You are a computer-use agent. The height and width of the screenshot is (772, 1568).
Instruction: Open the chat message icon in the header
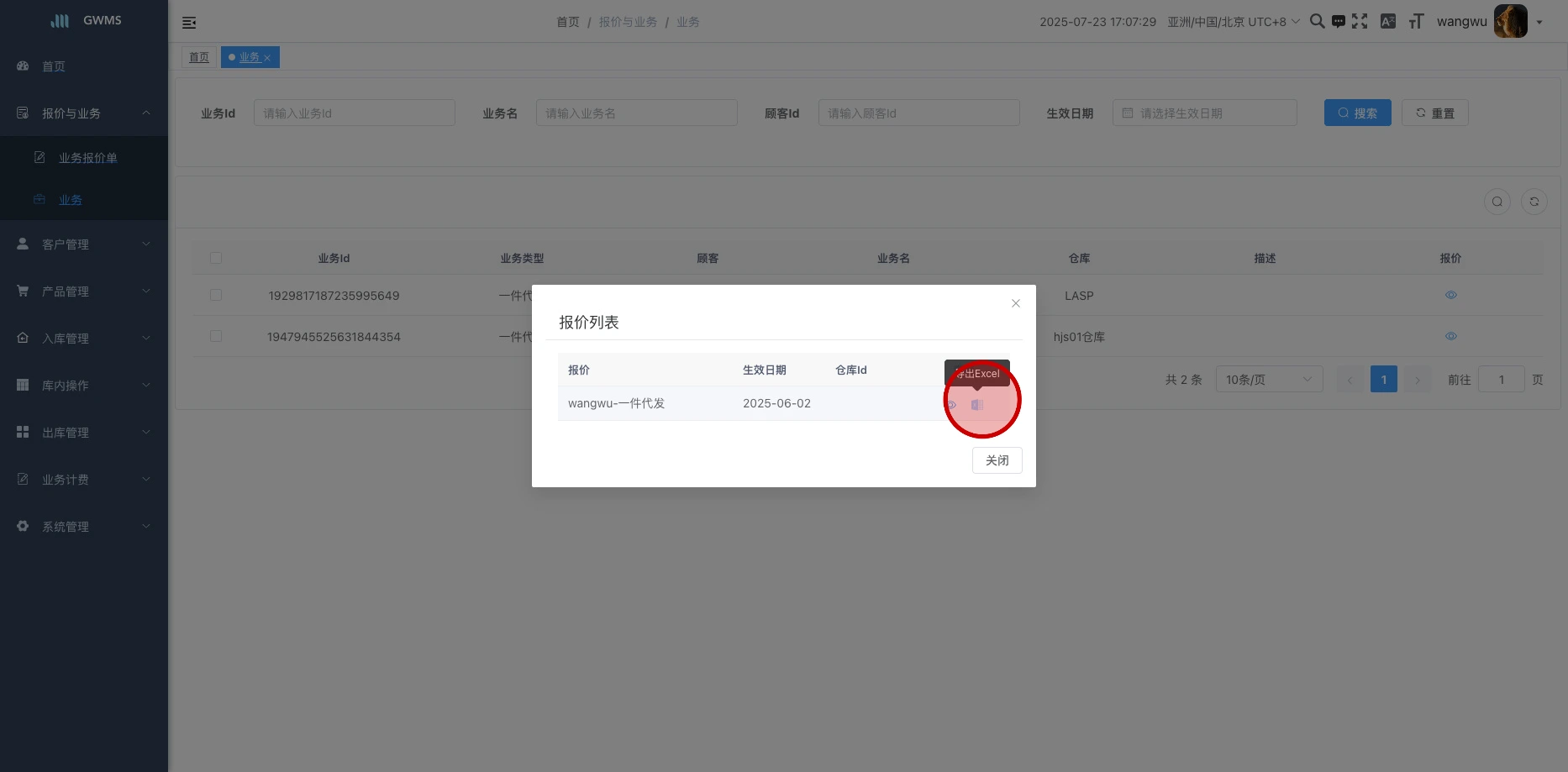1339,22
